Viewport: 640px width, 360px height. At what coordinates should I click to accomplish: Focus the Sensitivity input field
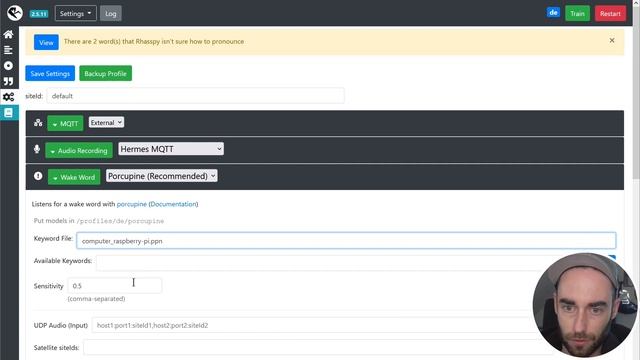pos(115,286)
